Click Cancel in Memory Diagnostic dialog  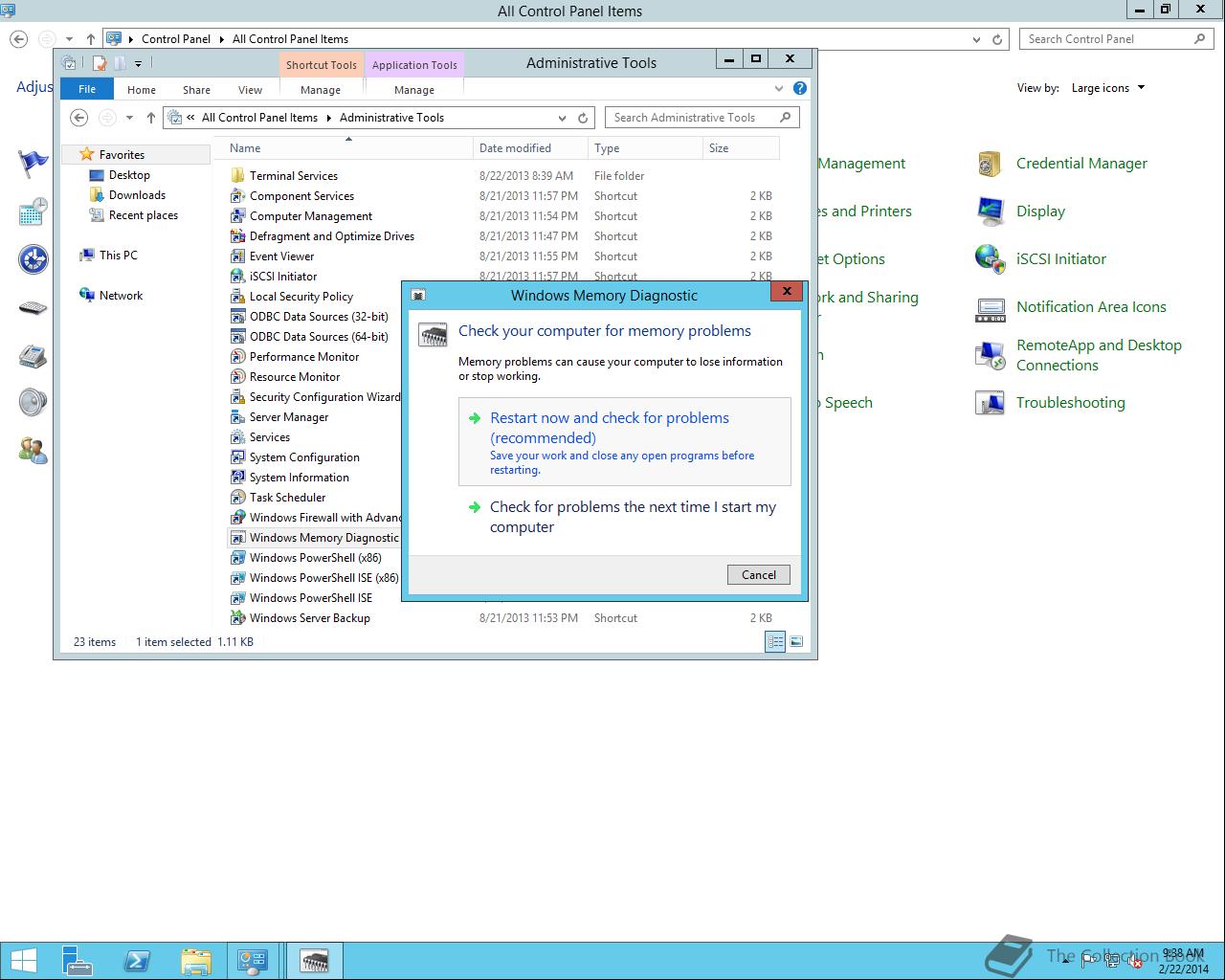click(x=759, y=575)
